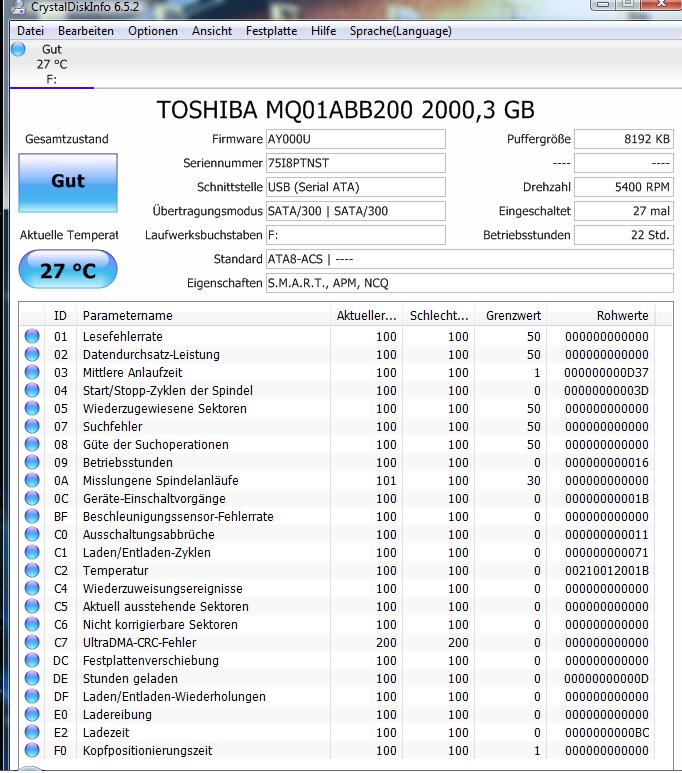Select the Laden/Entladen-Zyklen raw value 000000000071

point(607,553)
